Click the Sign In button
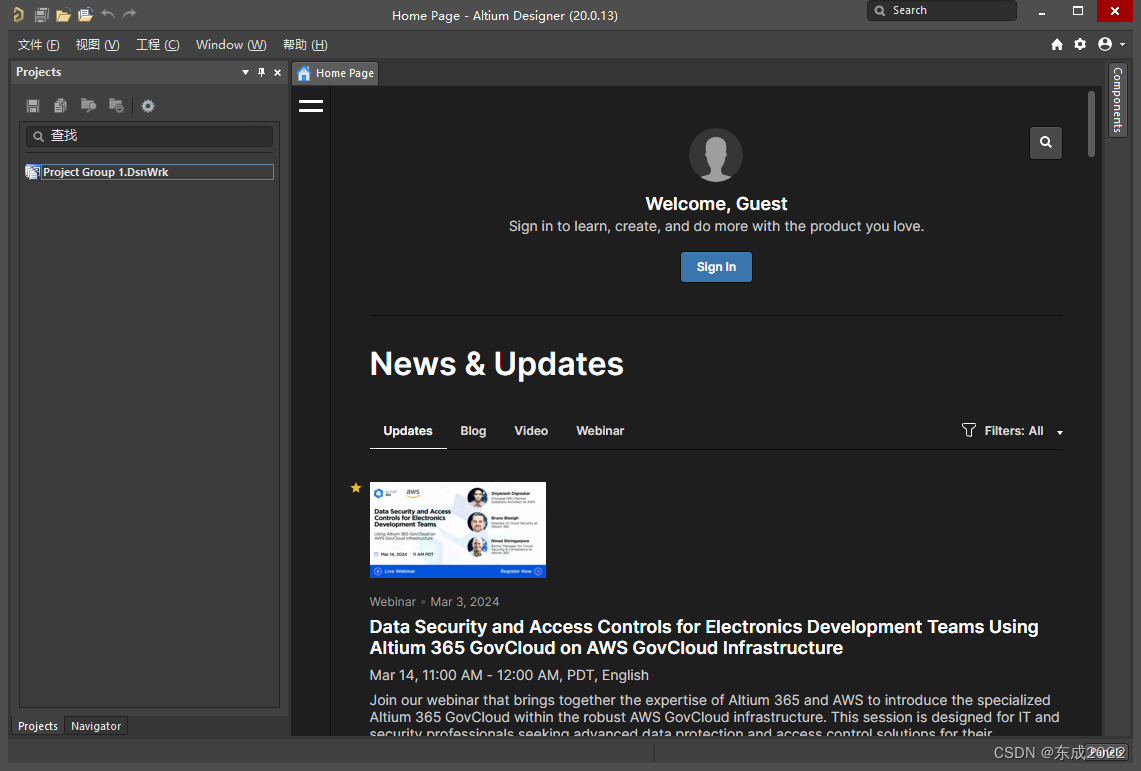This screenshot has height=771, width=1141. coord(716,267)
